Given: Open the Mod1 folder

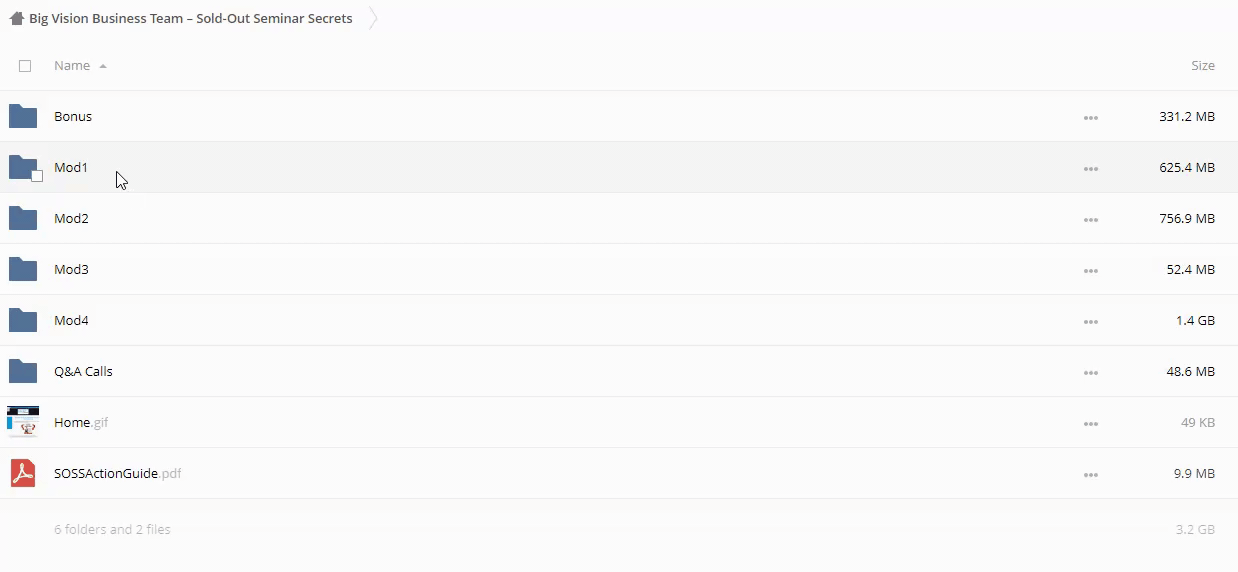Looking at the screenshot, I should click(71, 168).
